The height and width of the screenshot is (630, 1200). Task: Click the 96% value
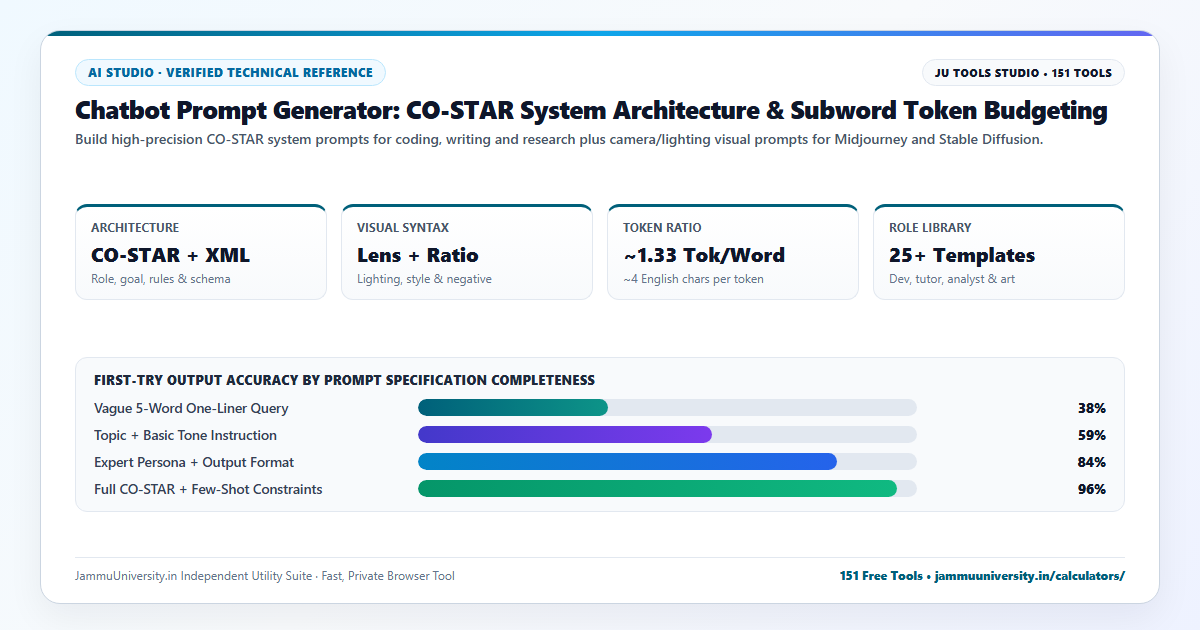click(x=1091, y=489)
